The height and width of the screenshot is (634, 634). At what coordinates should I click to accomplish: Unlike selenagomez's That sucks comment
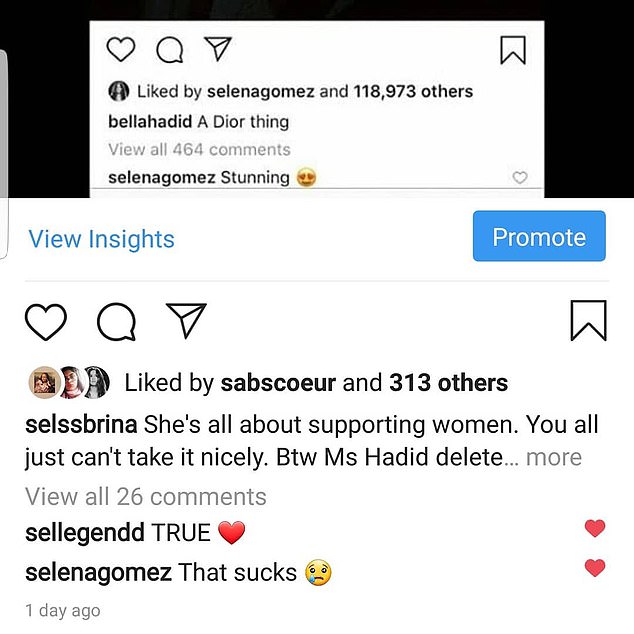pyautogui.click(x=595, y=568)
